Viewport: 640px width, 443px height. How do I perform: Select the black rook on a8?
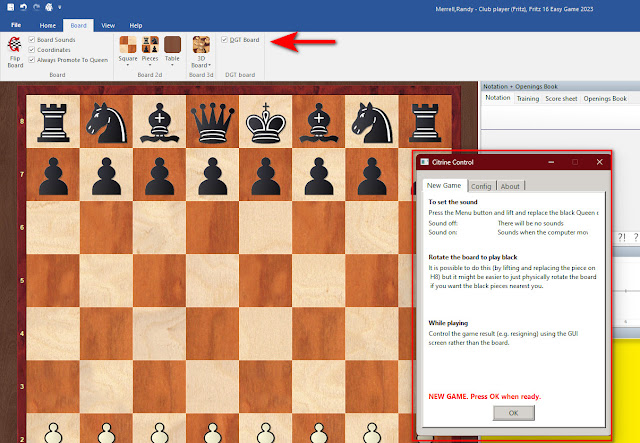point(53,122)
